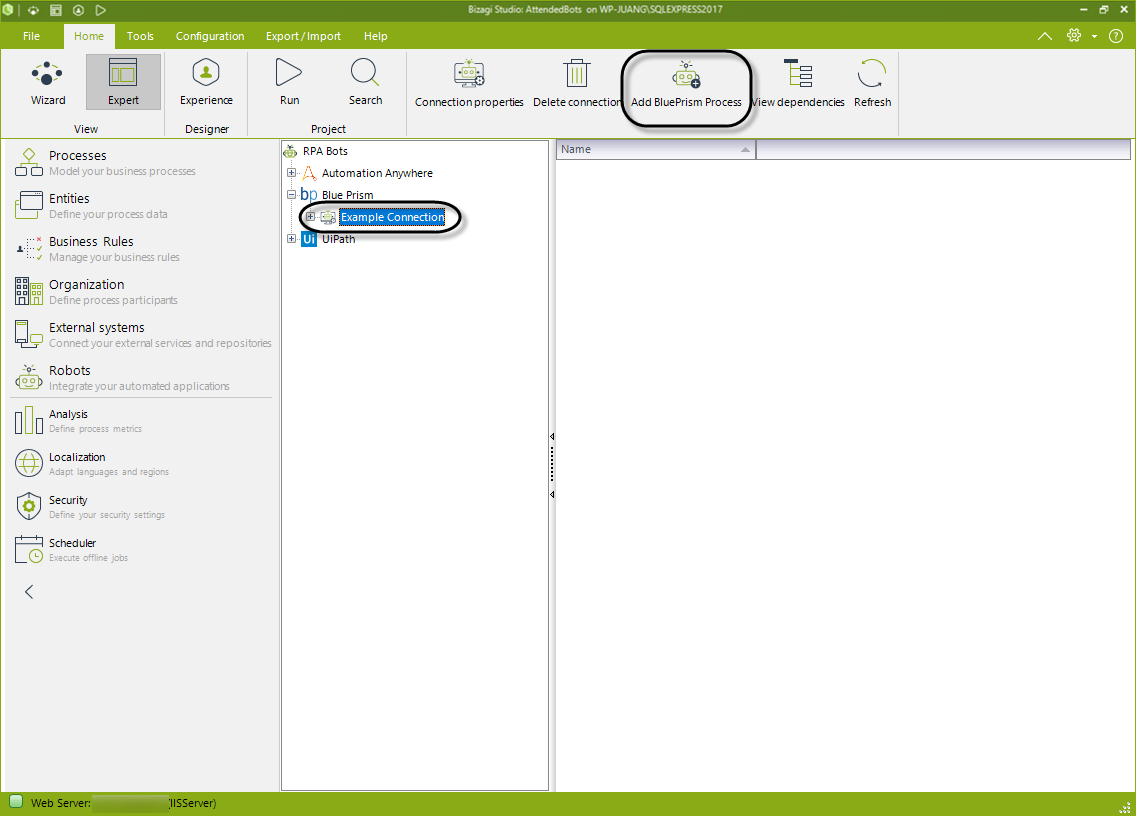
Task: Click the dotted splitter handle beside the tree
Action: (x=552, y=465)
